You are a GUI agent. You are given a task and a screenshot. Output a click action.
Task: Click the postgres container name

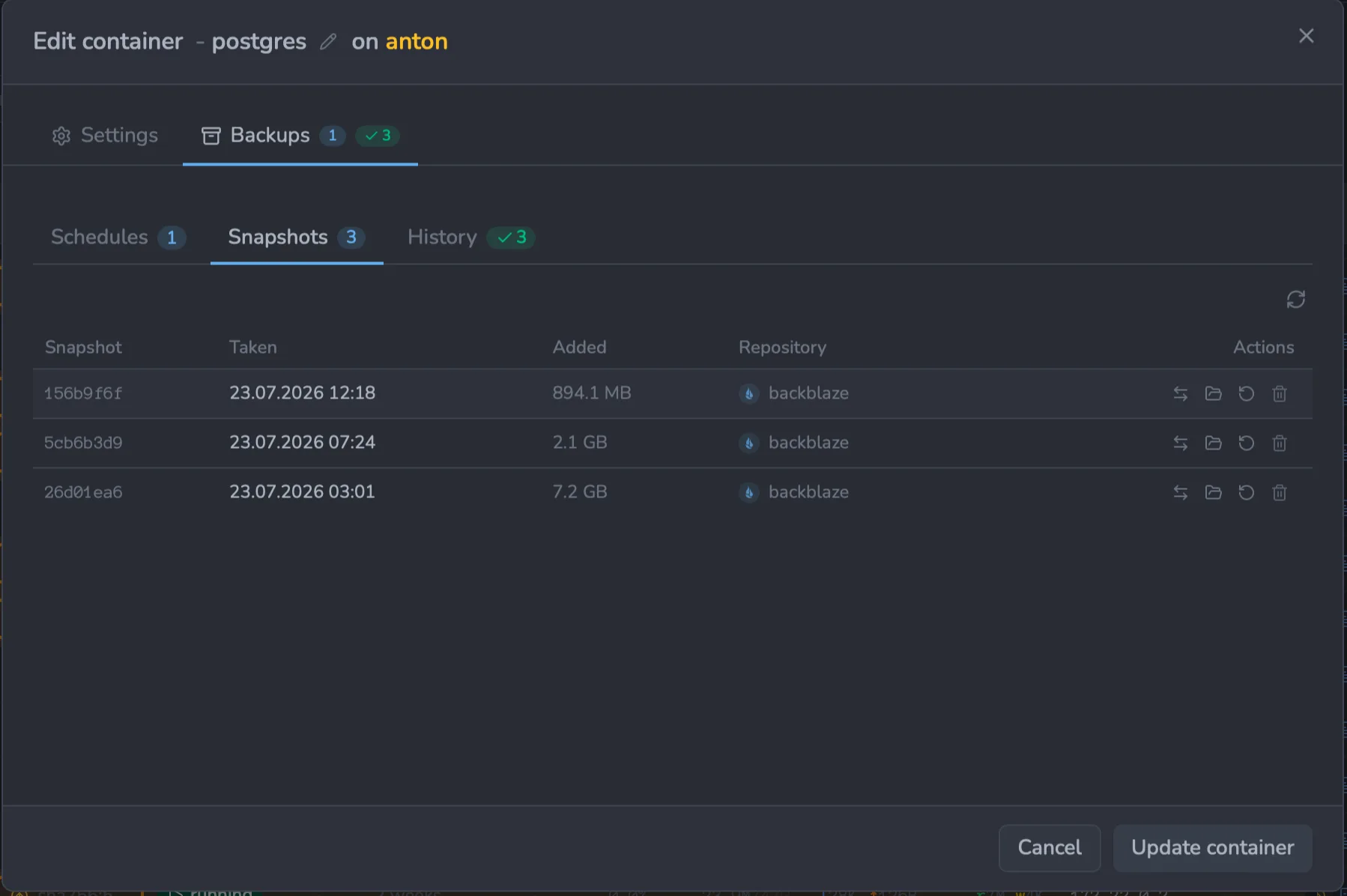click(258, 42)
